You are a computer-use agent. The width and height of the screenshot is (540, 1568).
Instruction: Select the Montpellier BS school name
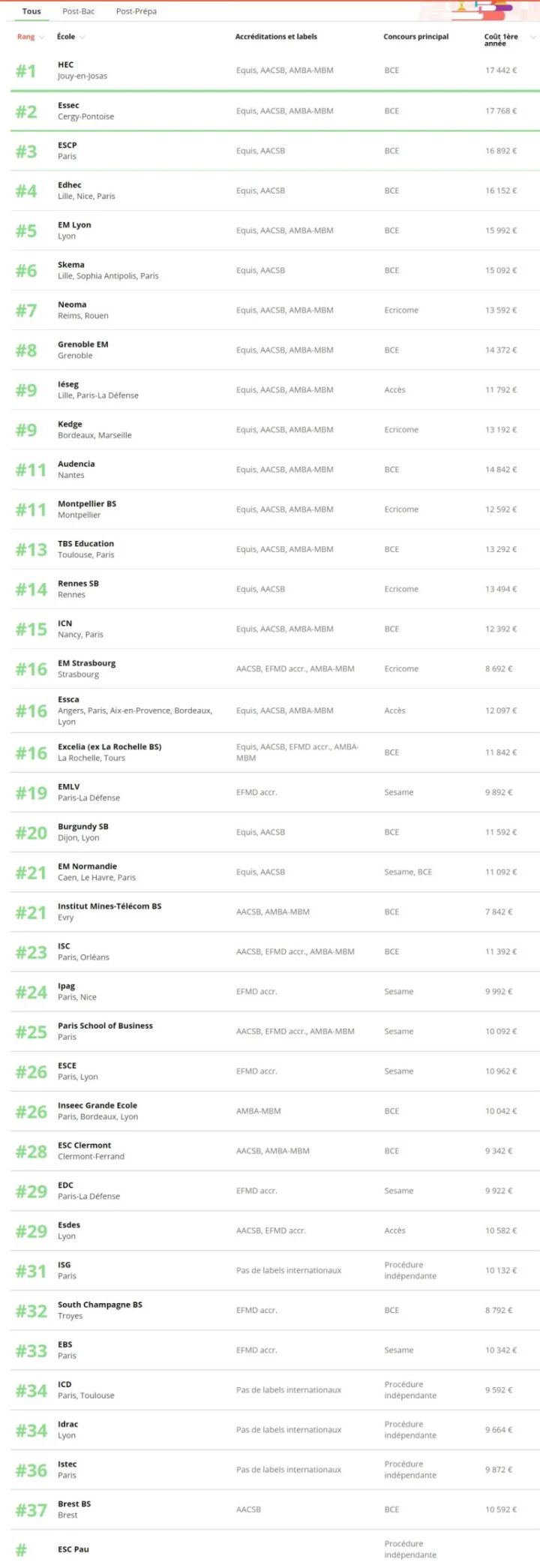pos(87,504)
